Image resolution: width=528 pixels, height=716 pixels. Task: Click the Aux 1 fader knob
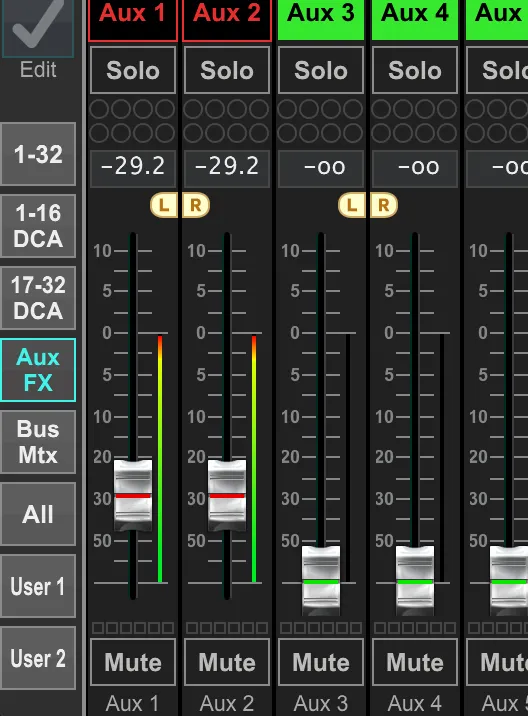(133, 495)
